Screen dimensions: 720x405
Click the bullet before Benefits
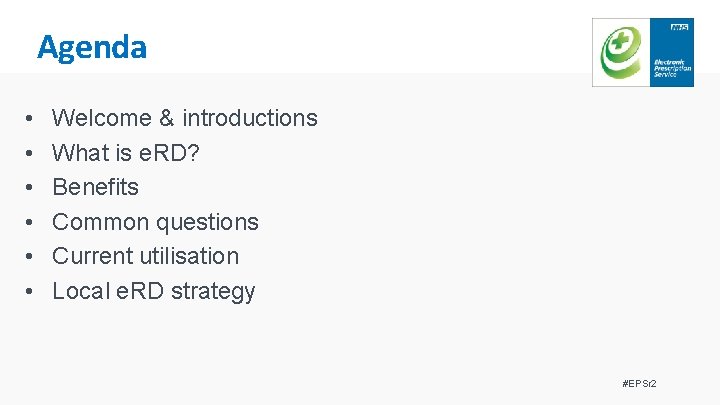pos(33,188)
